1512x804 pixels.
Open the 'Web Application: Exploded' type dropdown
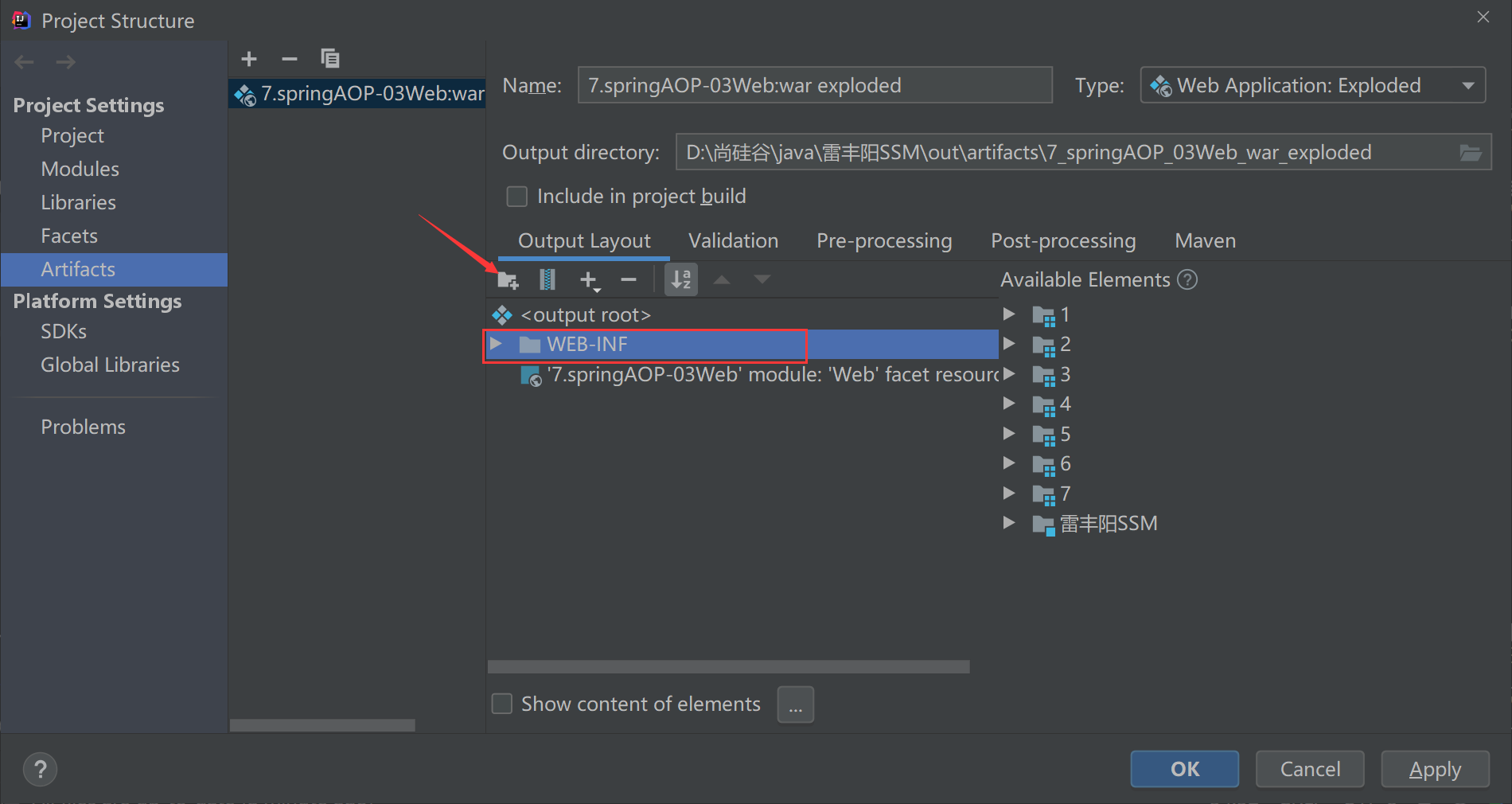point(1468,85)
